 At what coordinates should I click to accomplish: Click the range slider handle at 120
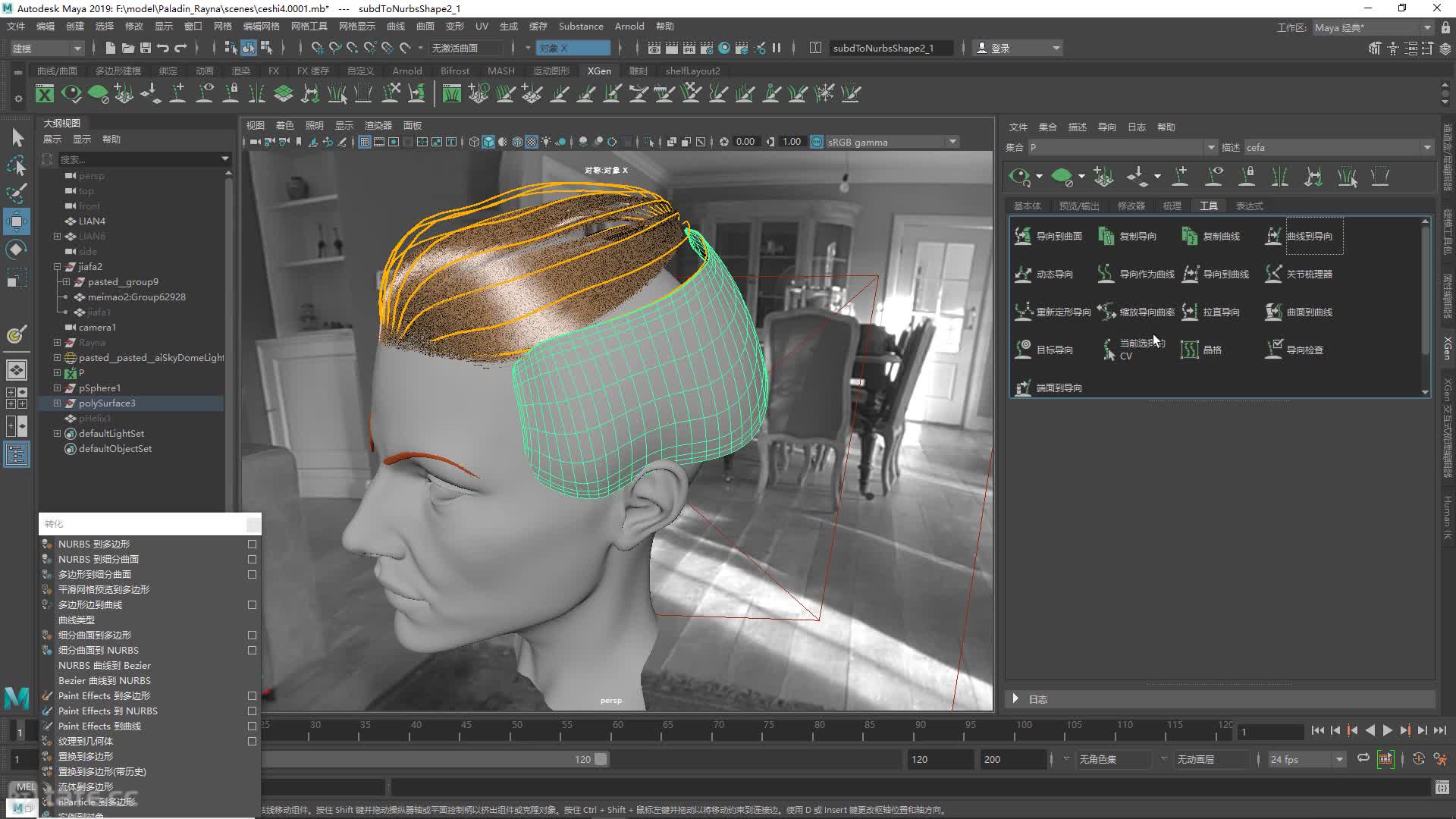pos(600,759)
